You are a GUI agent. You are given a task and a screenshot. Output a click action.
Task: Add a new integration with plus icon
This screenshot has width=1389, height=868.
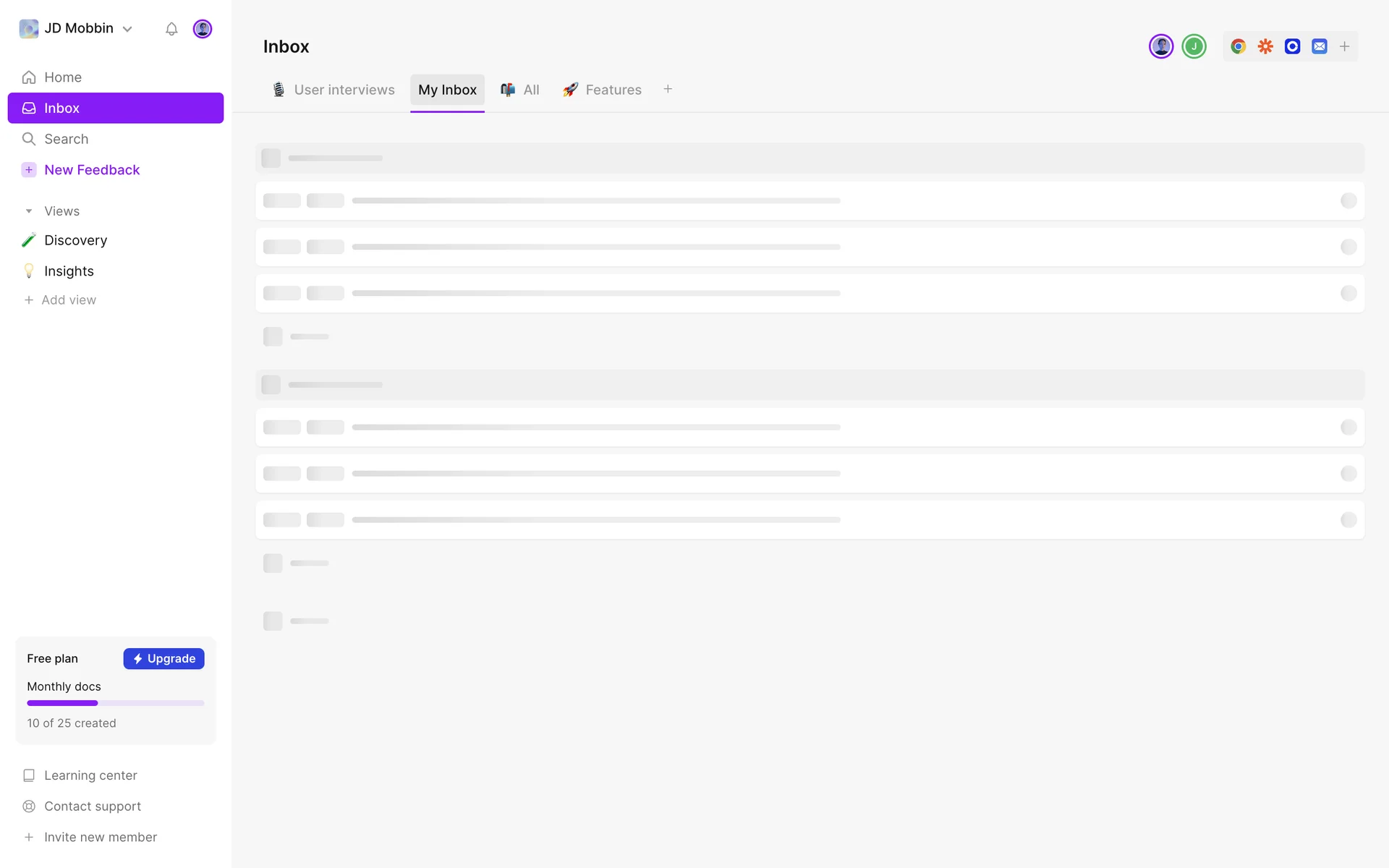[x=1345, y=46]
